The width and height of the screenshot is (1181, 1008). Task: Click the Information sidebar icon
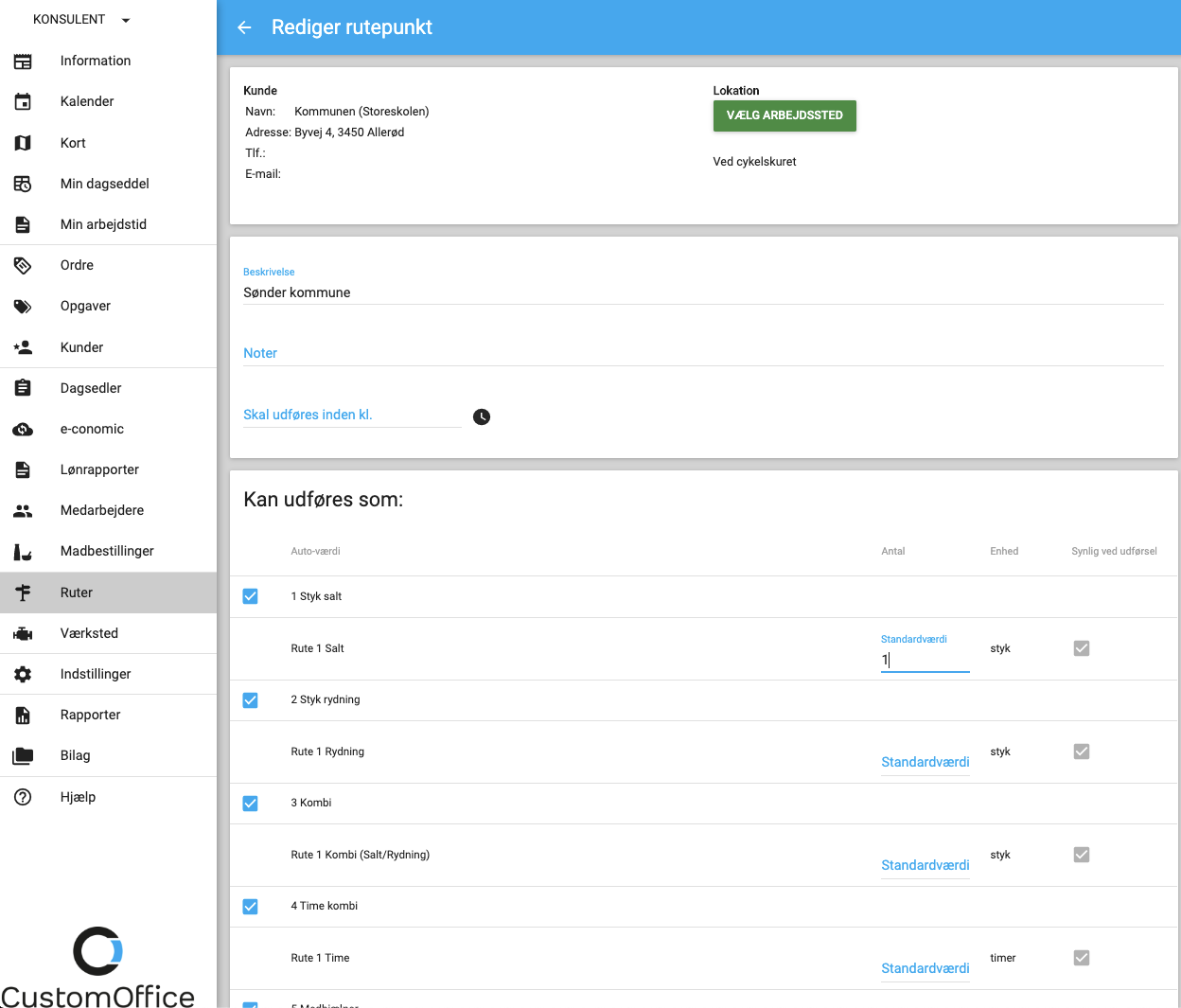[23, 62]
